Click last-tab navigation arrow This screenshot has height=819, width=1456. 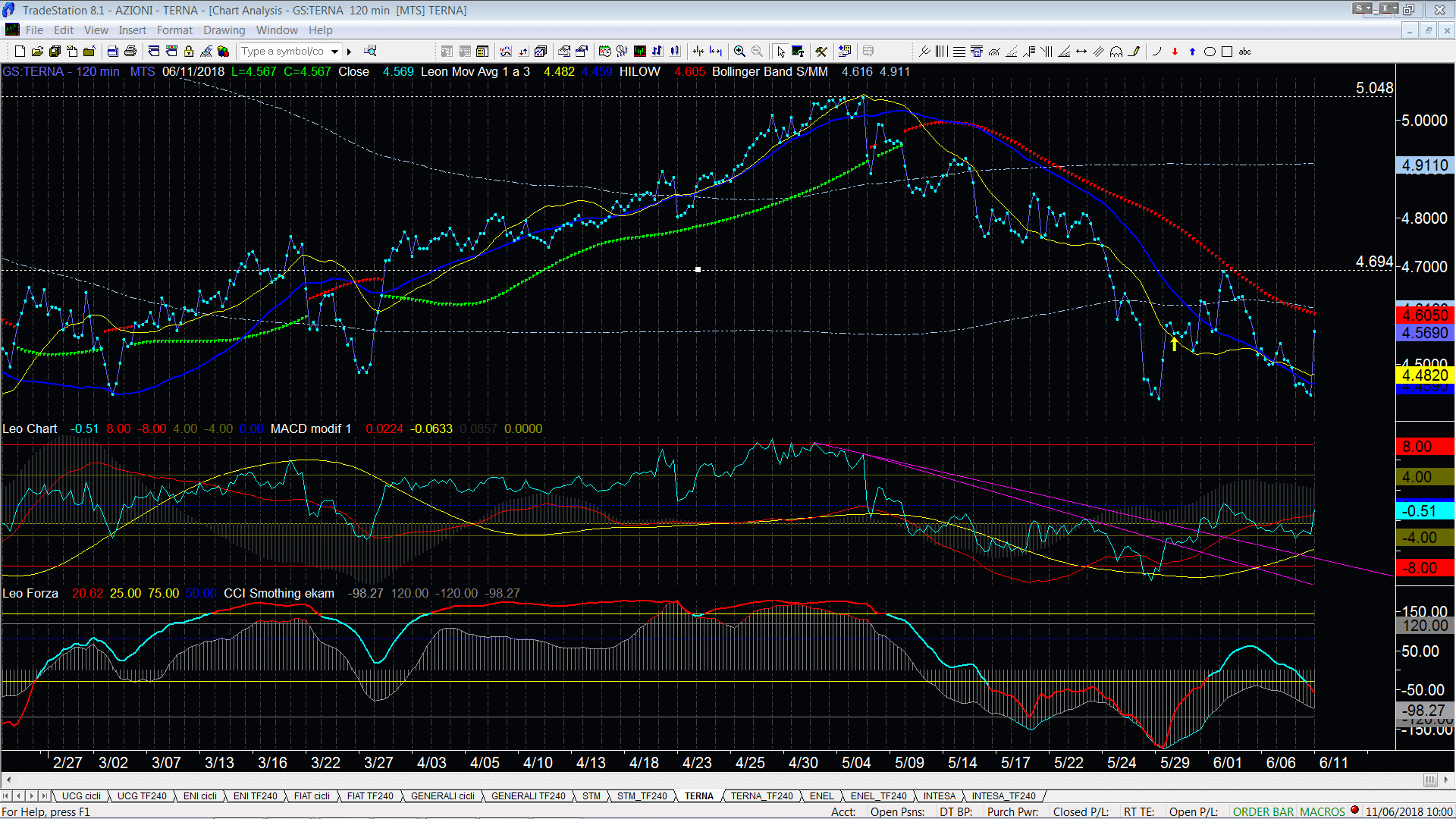pos(44,796)
